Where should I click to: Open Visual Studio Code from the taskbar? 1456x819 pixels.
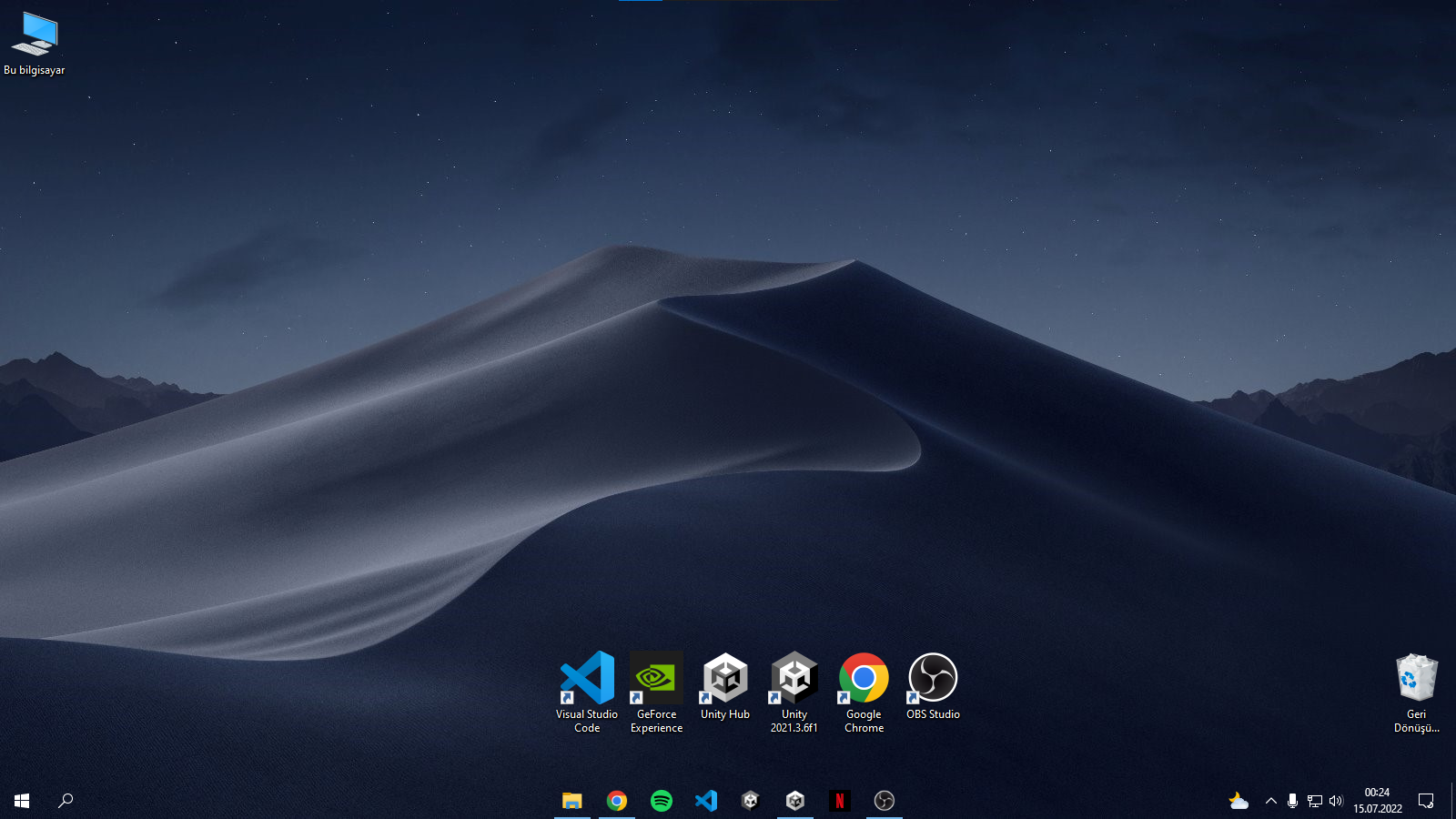coord(706,801)
